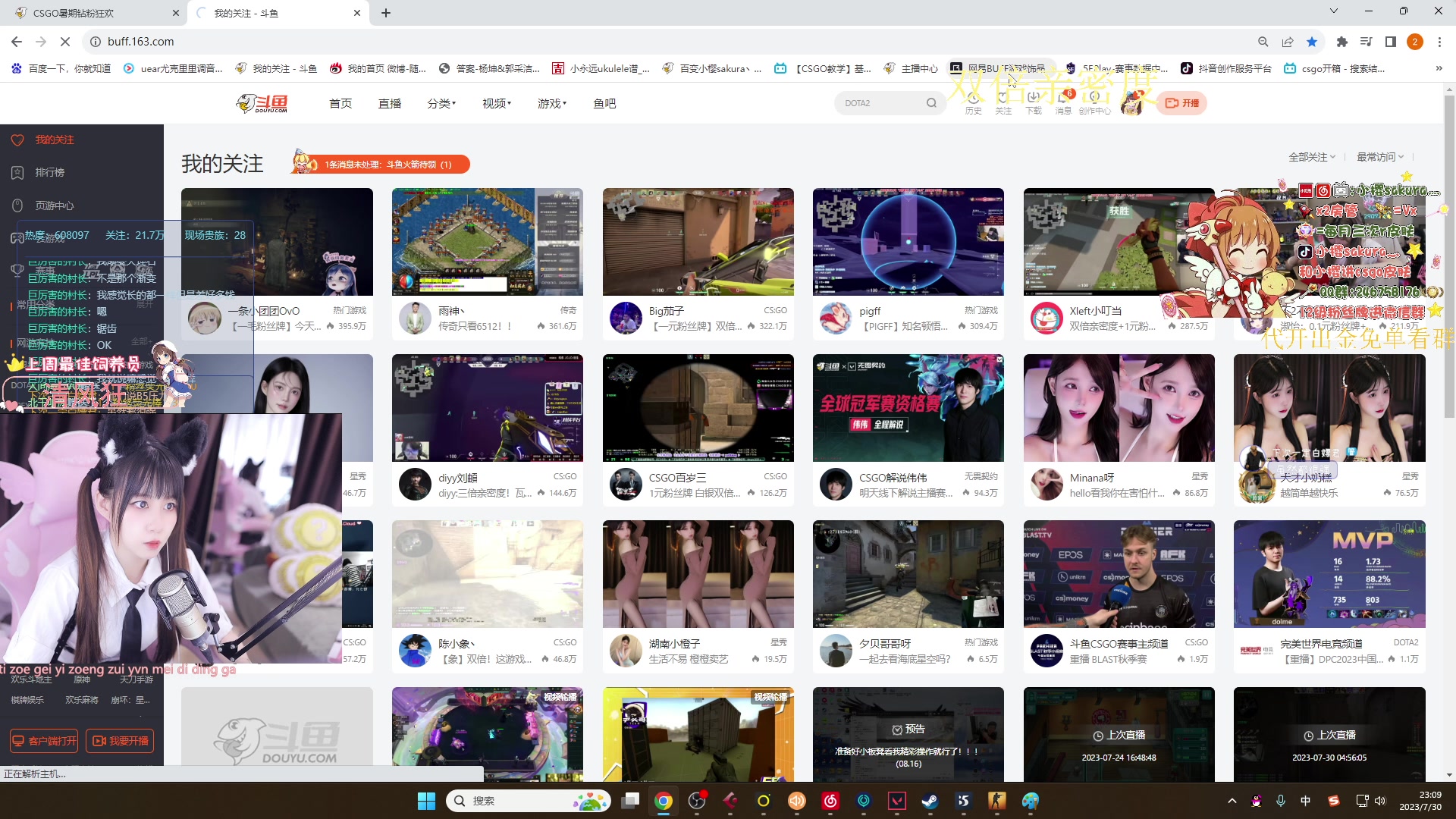1456x819 pixels.
Task: Click the 开播 button in header
Action: [x=1181, y=103]
